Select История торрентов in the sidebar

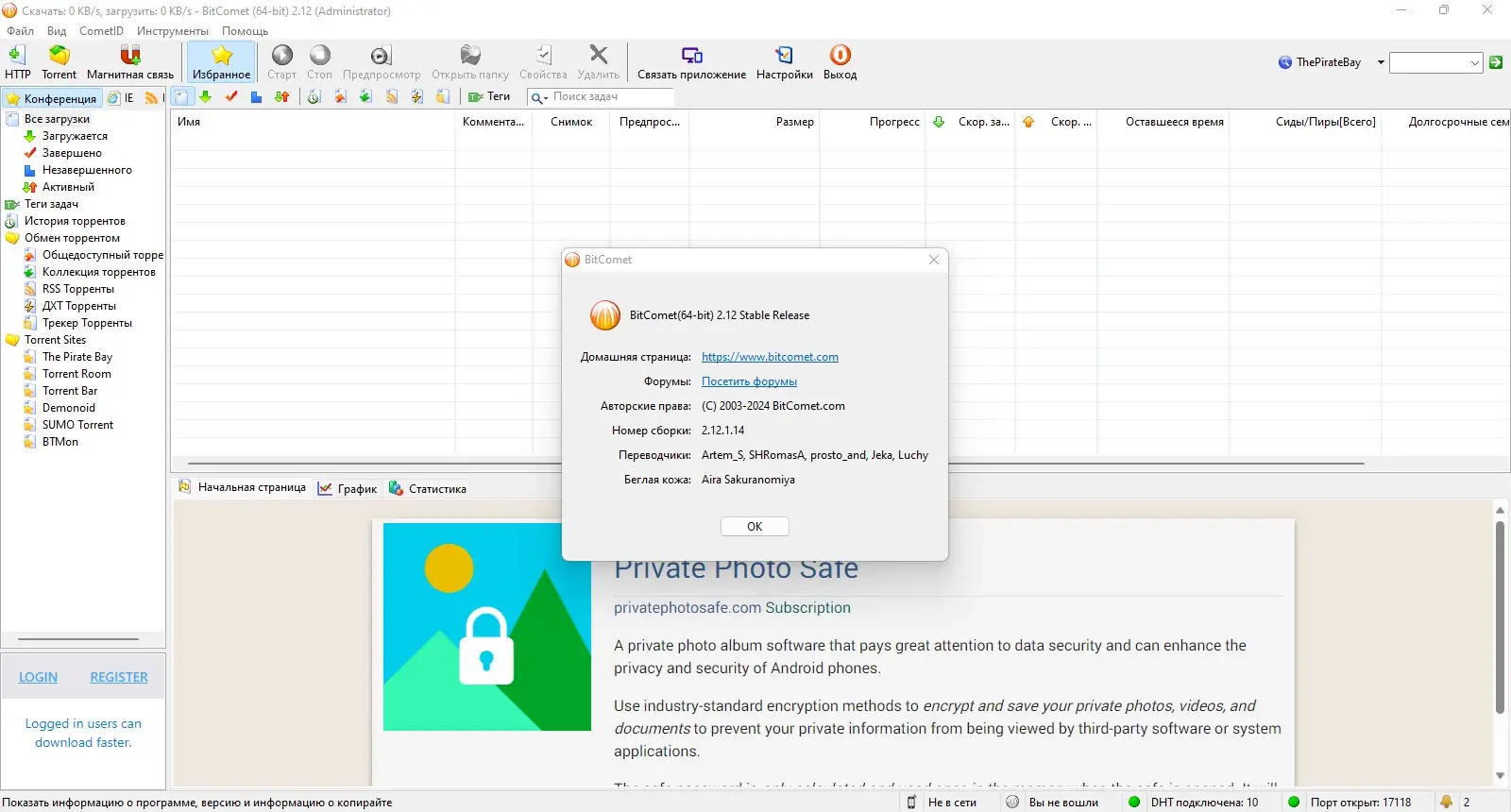pos(75,221)
